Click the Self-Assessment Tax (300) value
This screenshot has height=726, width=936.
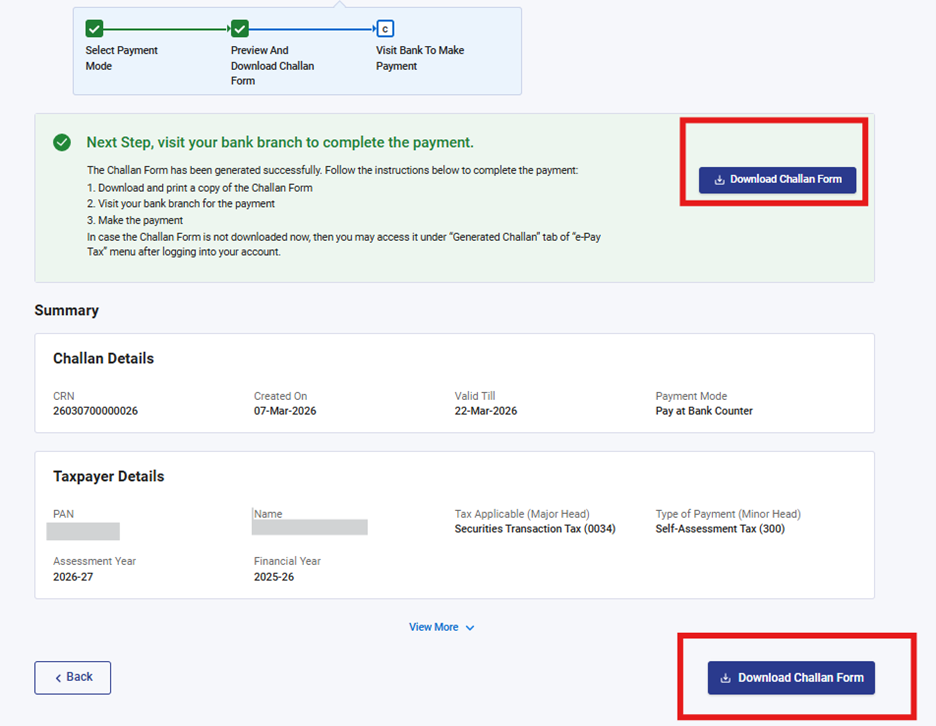[x=720, y=529]
